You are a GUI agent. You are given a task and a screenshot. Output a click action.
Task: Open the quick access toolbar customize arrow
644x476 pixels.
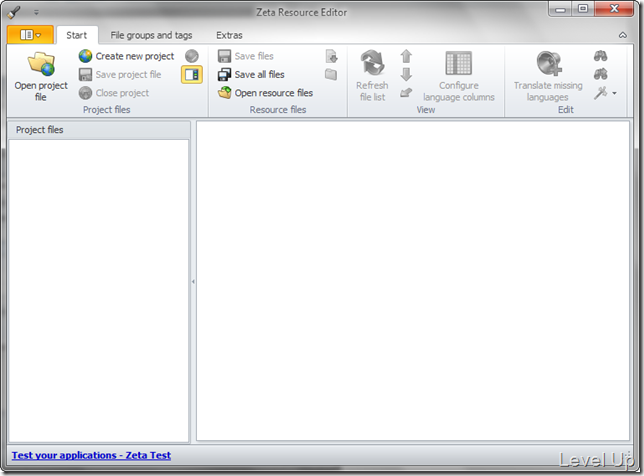(37, 12)
